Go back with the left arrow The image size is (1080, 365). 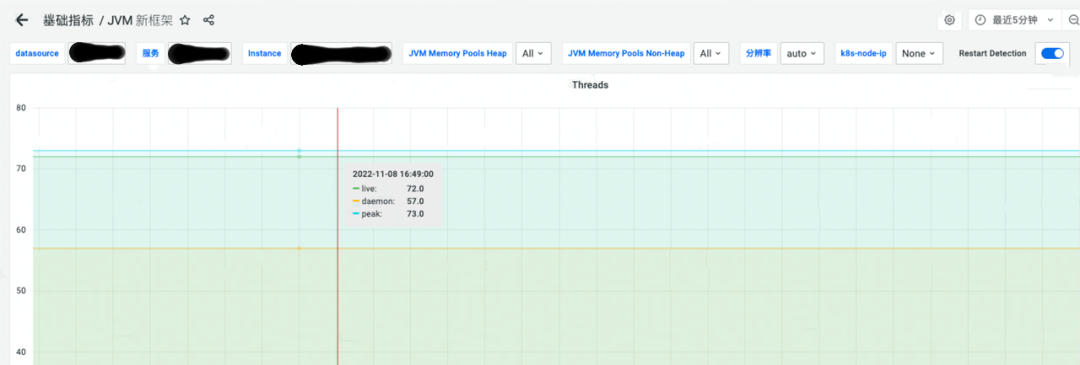(x=22, y=20)
